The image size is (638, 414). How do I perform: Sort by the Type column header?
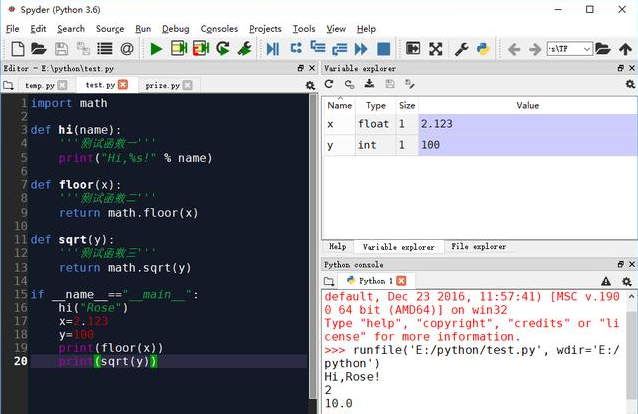(x=376, y=106)
